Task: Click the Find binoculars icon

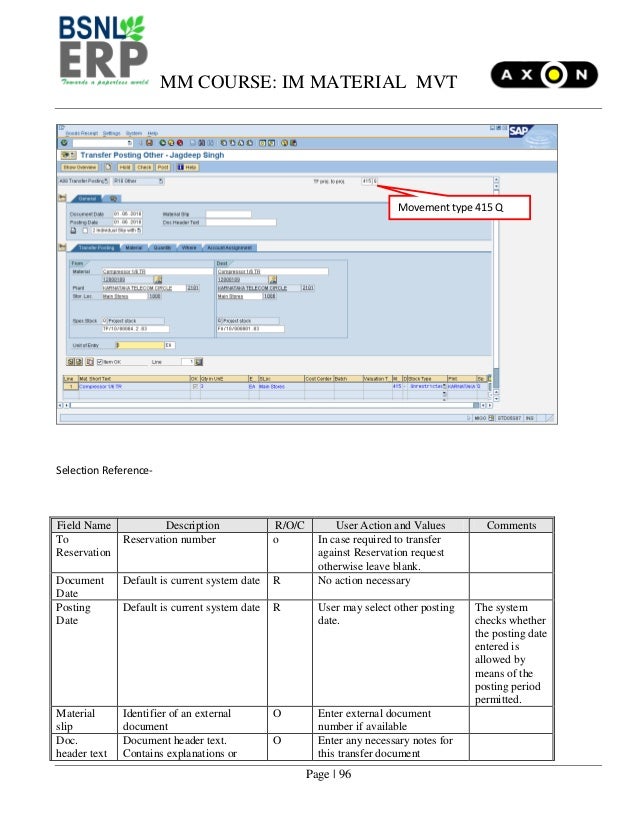Action: pos(202,143)
